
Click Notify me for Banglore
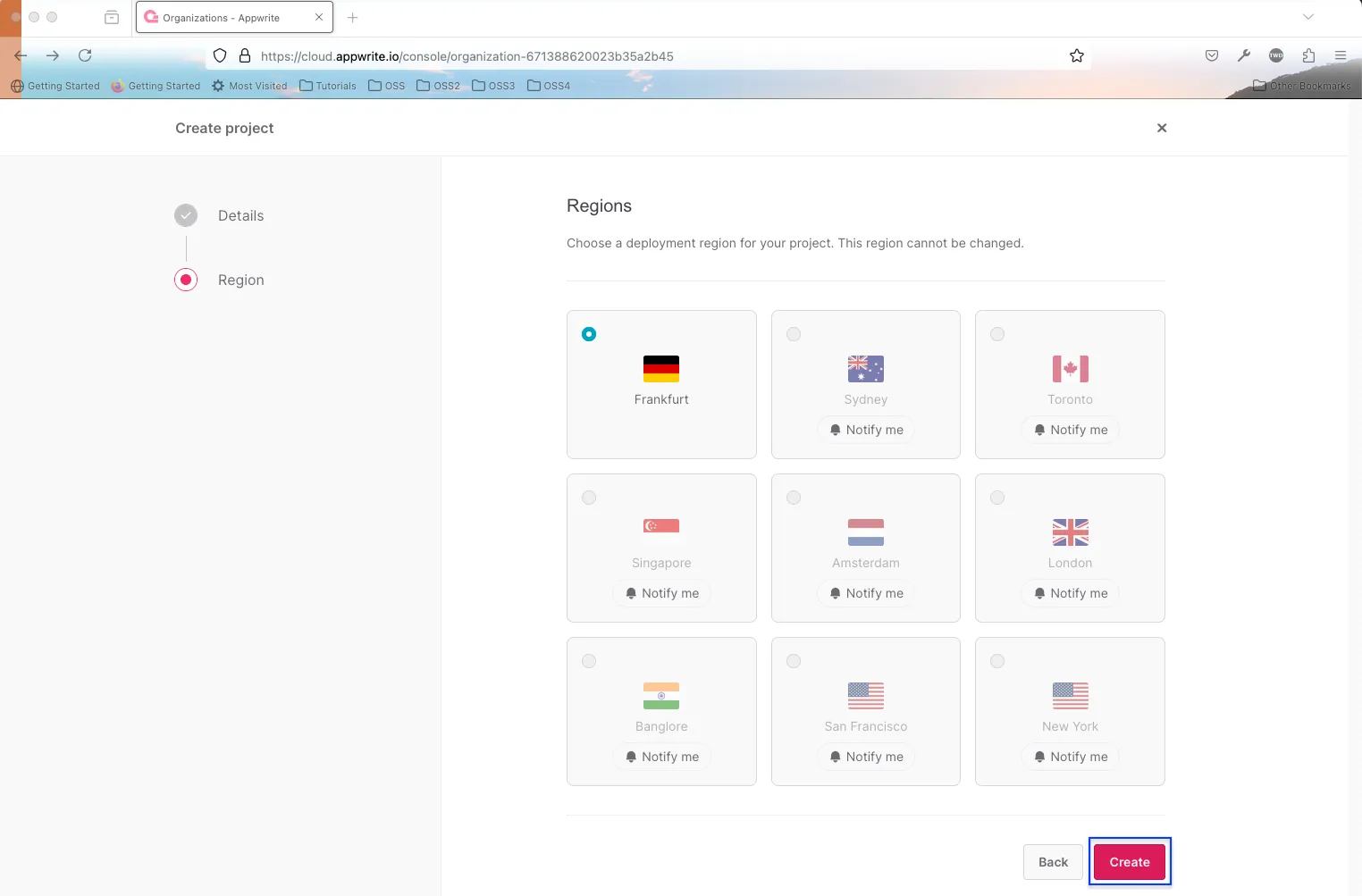point(661,757)
